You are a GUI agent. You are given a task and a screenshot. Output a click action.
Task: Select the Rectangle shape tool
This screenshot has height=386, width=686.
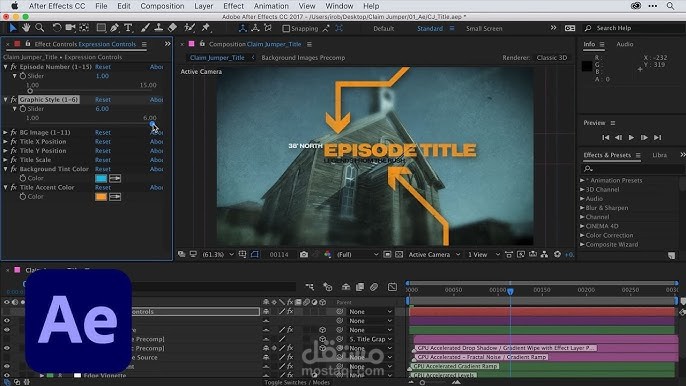tap(101, 28)
